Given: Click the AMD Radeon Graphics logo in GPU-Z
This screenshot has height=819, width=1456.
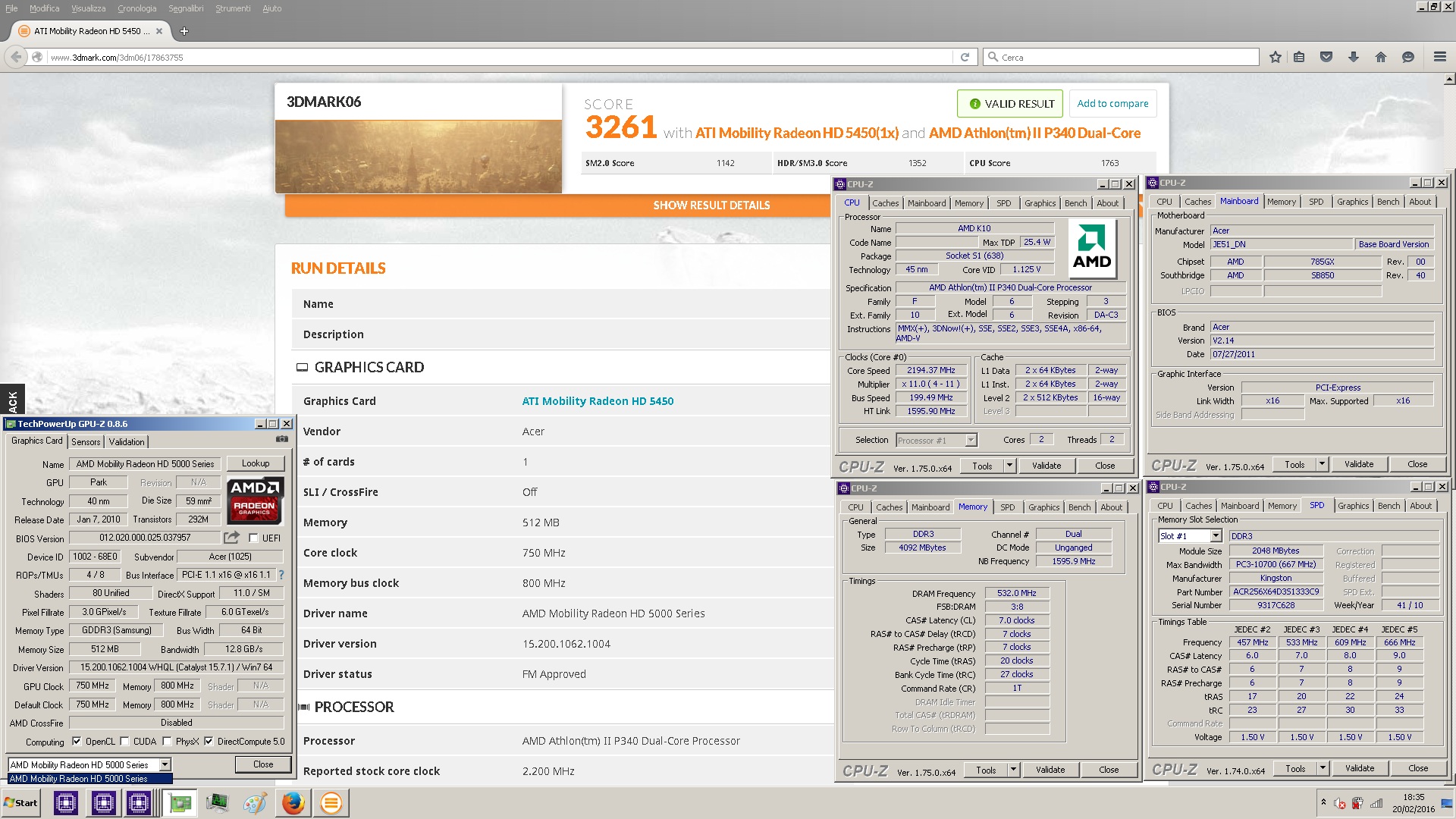Looking at the screenshot, I should 255,500.
